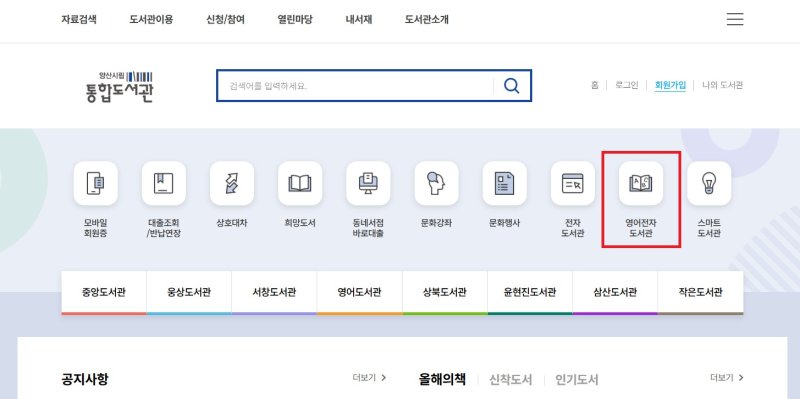The width and height of the screenshot is (800, 399).
Task: Select the 문화행사 document icon
Action: pos(505,183)
